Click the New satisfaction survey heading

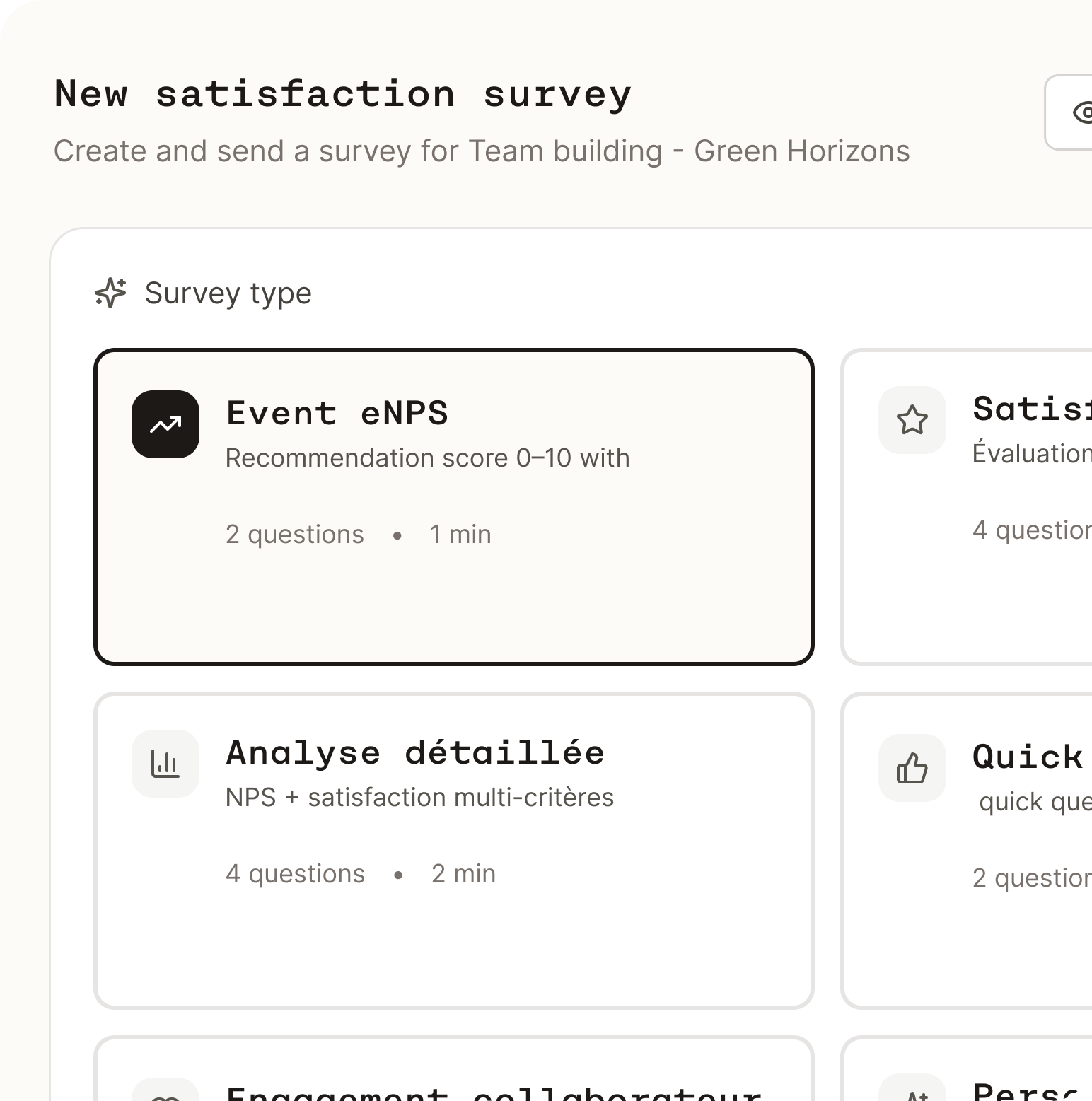point(342,93)
